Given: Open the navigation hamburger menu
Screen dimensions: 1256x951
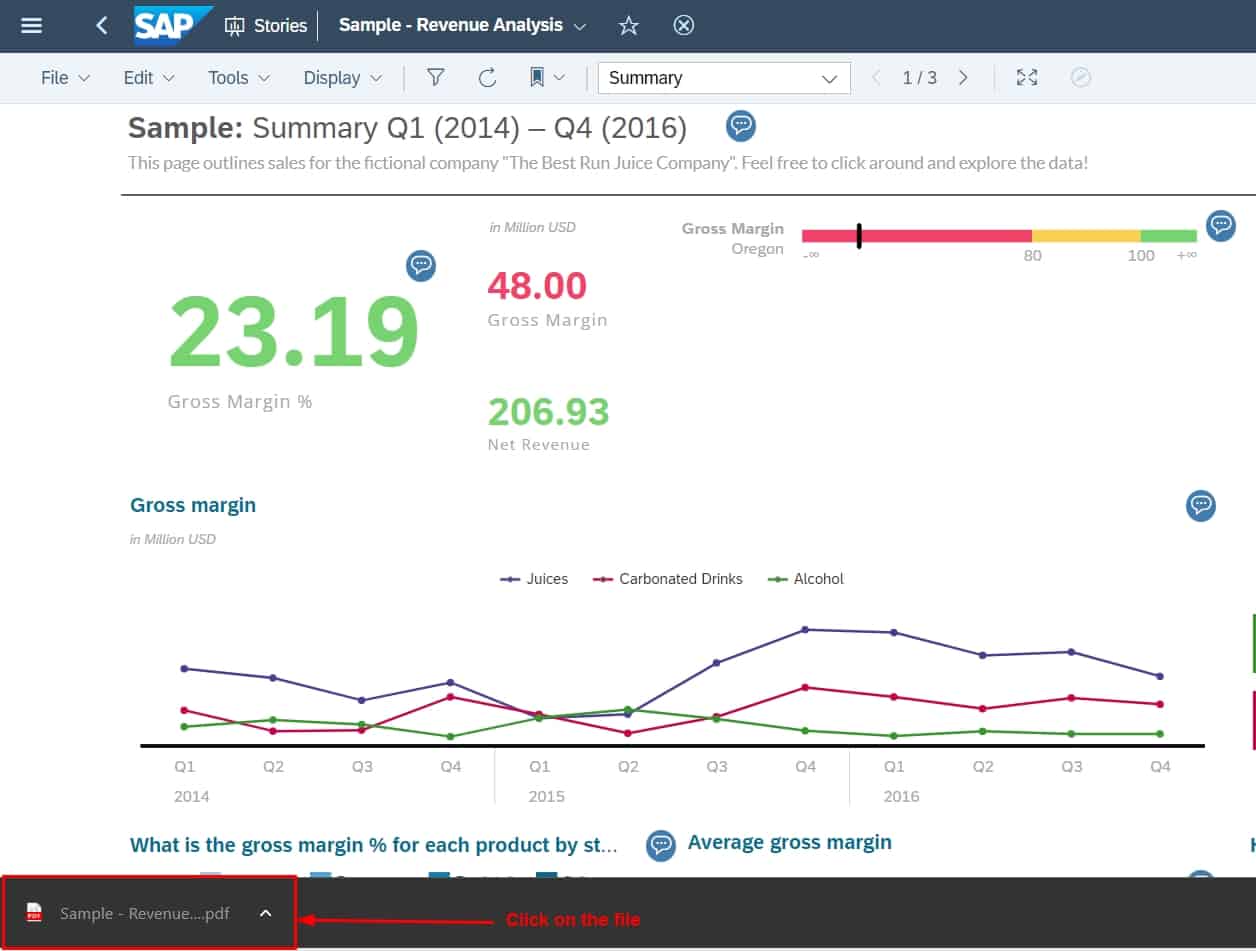Looking at the screenshot, I should (33, 25).
